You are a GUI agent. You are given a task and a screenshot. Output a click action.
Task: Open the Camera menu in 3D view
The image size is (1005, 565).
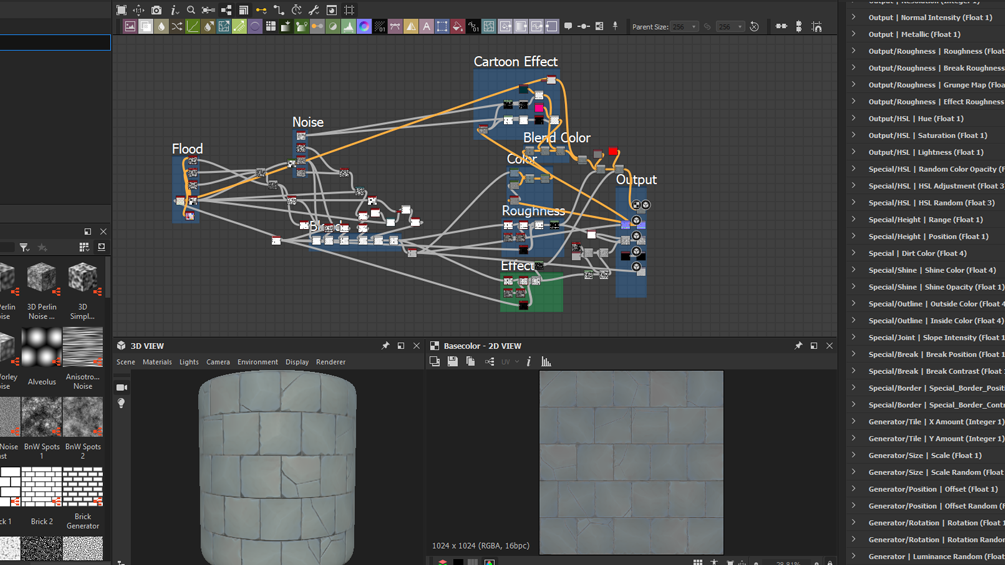218,362
